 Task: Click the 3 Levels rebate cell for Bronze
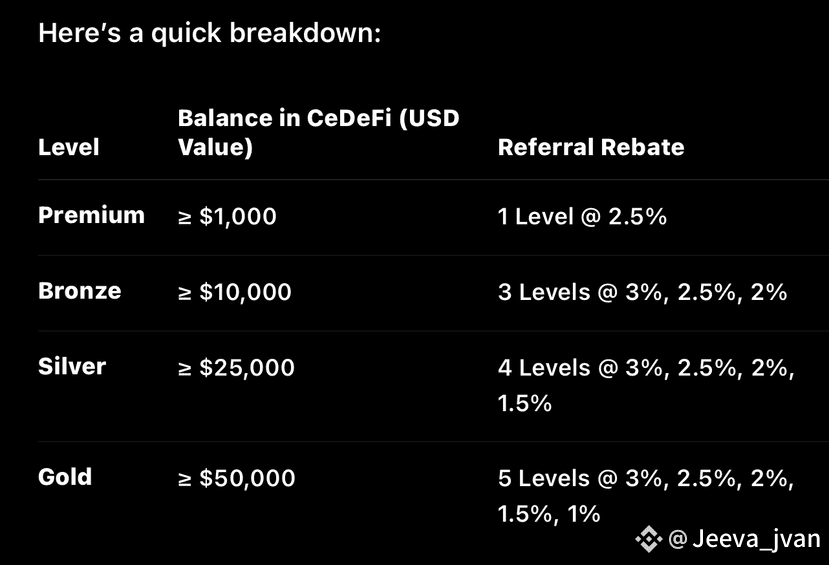(642, 292)
